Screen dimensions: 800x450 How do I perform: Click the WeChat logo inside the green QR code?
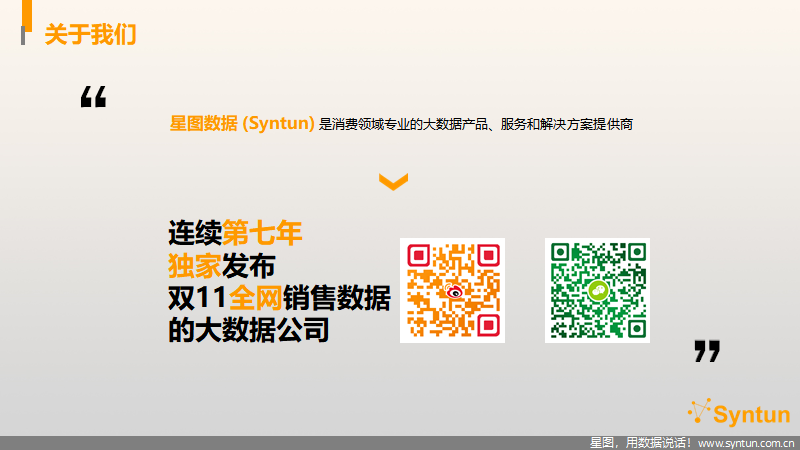pos(597,291)
